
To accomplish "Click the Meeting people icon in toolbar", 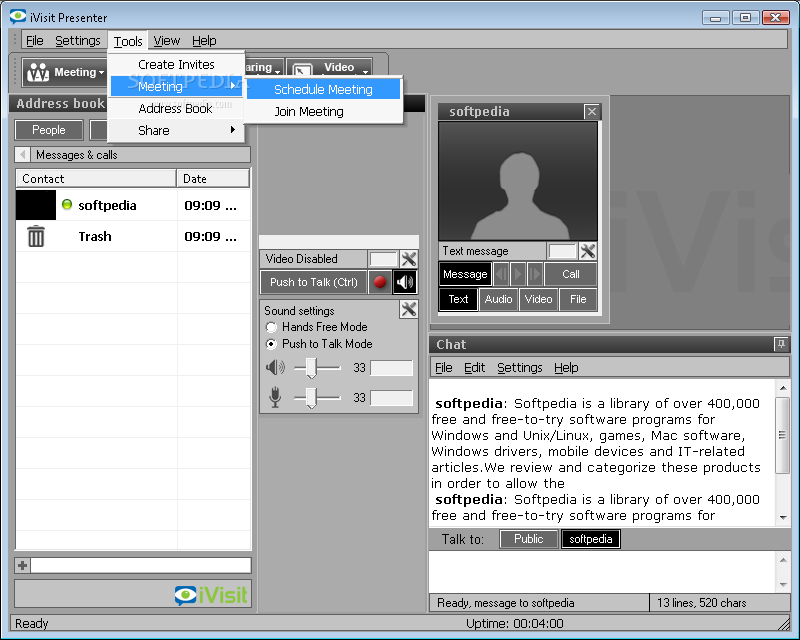I will pyautogui.click(x=38, y=72).
